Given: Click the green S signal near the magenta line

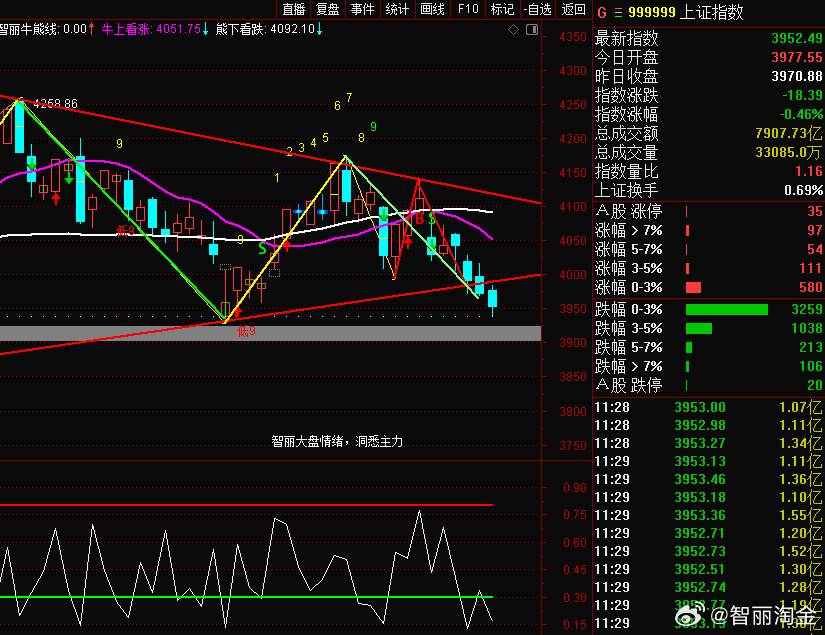Looking at the screenshot, I should pyautogui.click(x=262, y=248).
